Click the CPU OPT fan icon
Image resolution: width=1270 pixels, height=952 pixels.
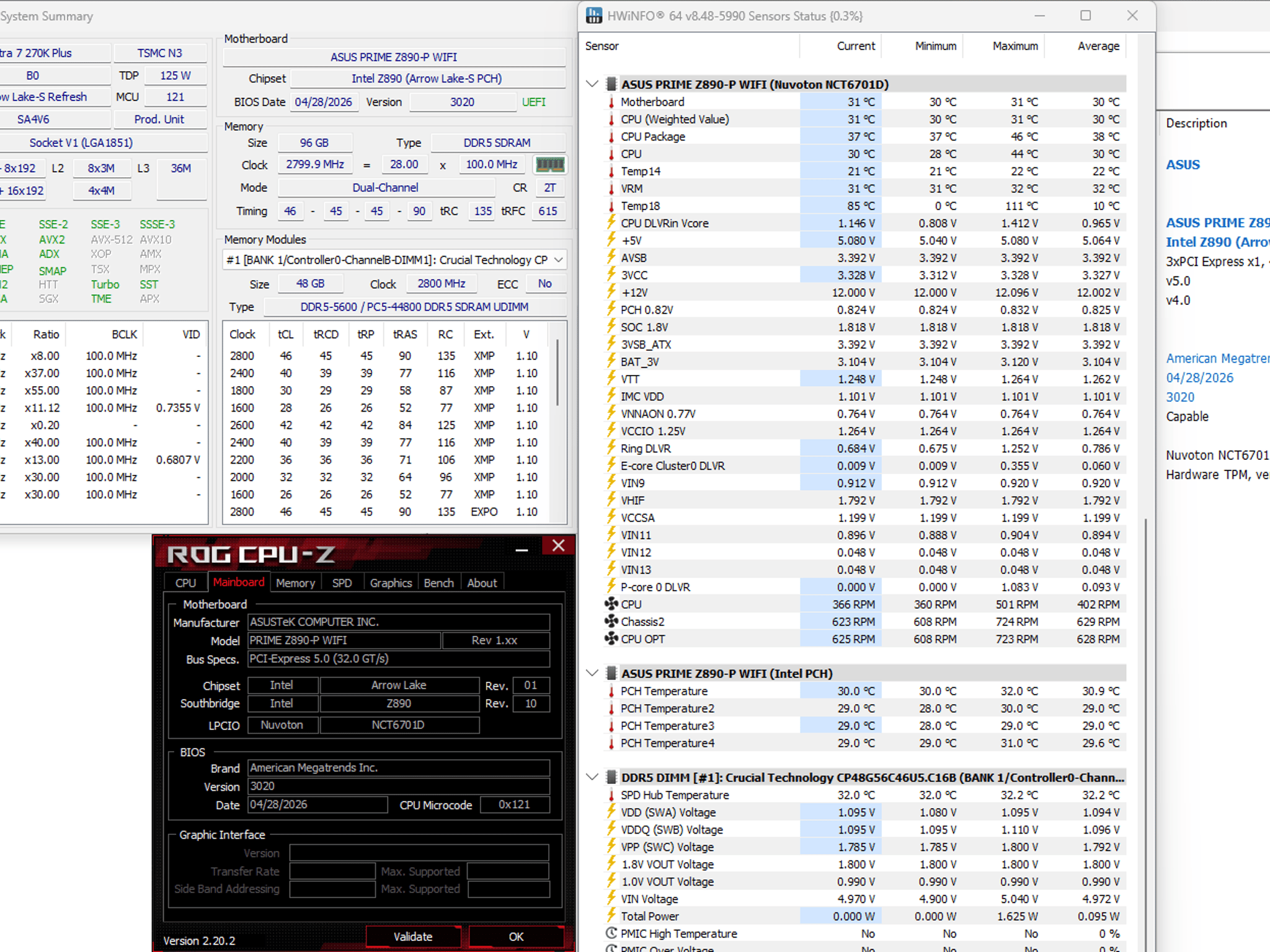coord(611,638)
